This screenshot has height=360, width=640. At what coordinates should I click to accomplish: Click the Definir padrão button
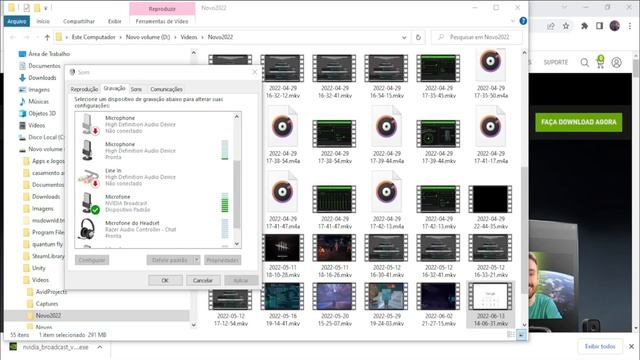pyautogui.click(x=170, y=260)
